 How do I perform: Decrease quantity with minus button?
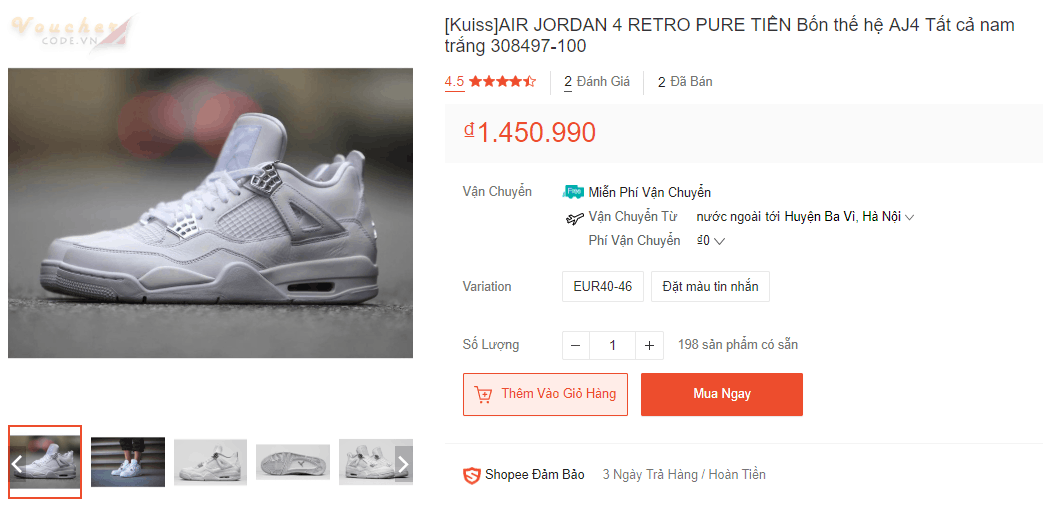pyautogui.click(x=575, y=346)
